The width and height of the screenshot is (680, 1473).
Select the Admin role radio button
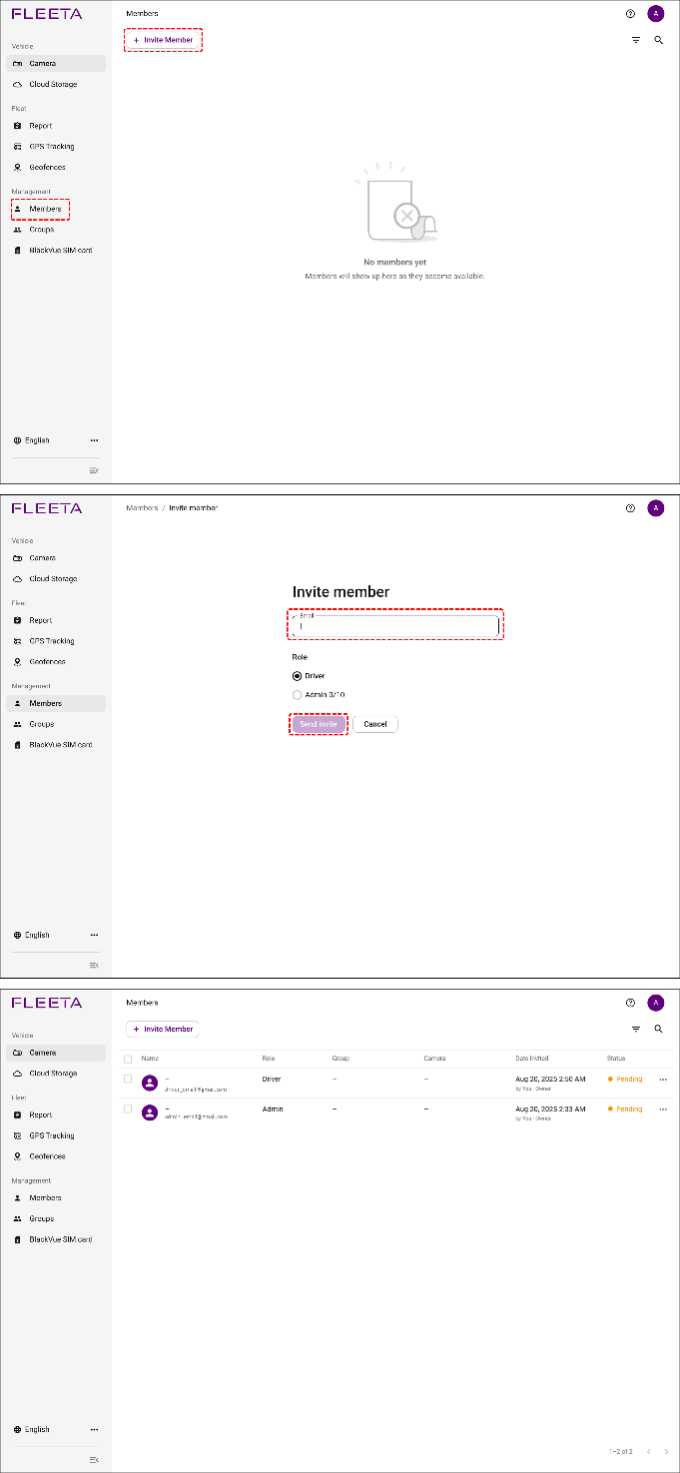pyautogui.click(x=297, y=694)
